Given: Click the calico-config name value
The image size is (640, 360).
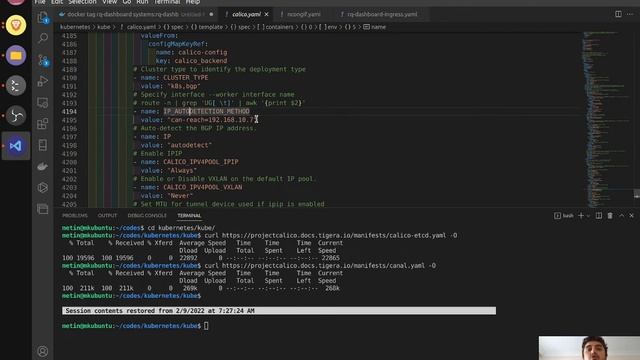Looking at the screenshot, I should click(x=202, y=52).
